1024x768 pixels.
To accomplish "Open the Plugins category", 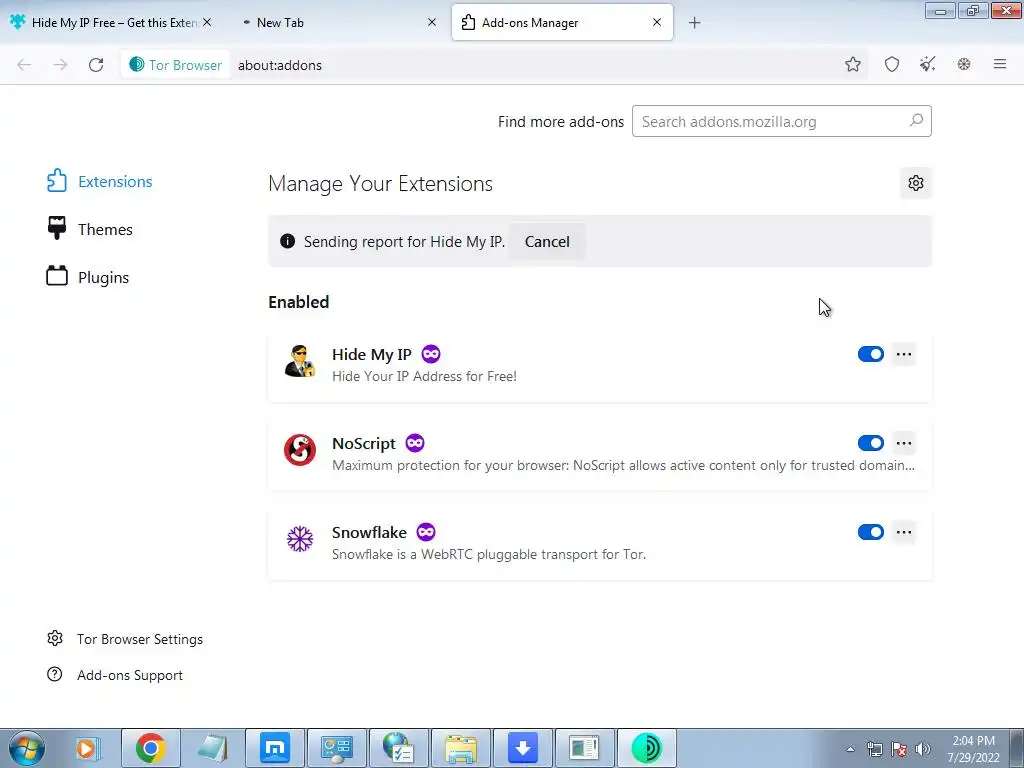I will tap(88, 277).
